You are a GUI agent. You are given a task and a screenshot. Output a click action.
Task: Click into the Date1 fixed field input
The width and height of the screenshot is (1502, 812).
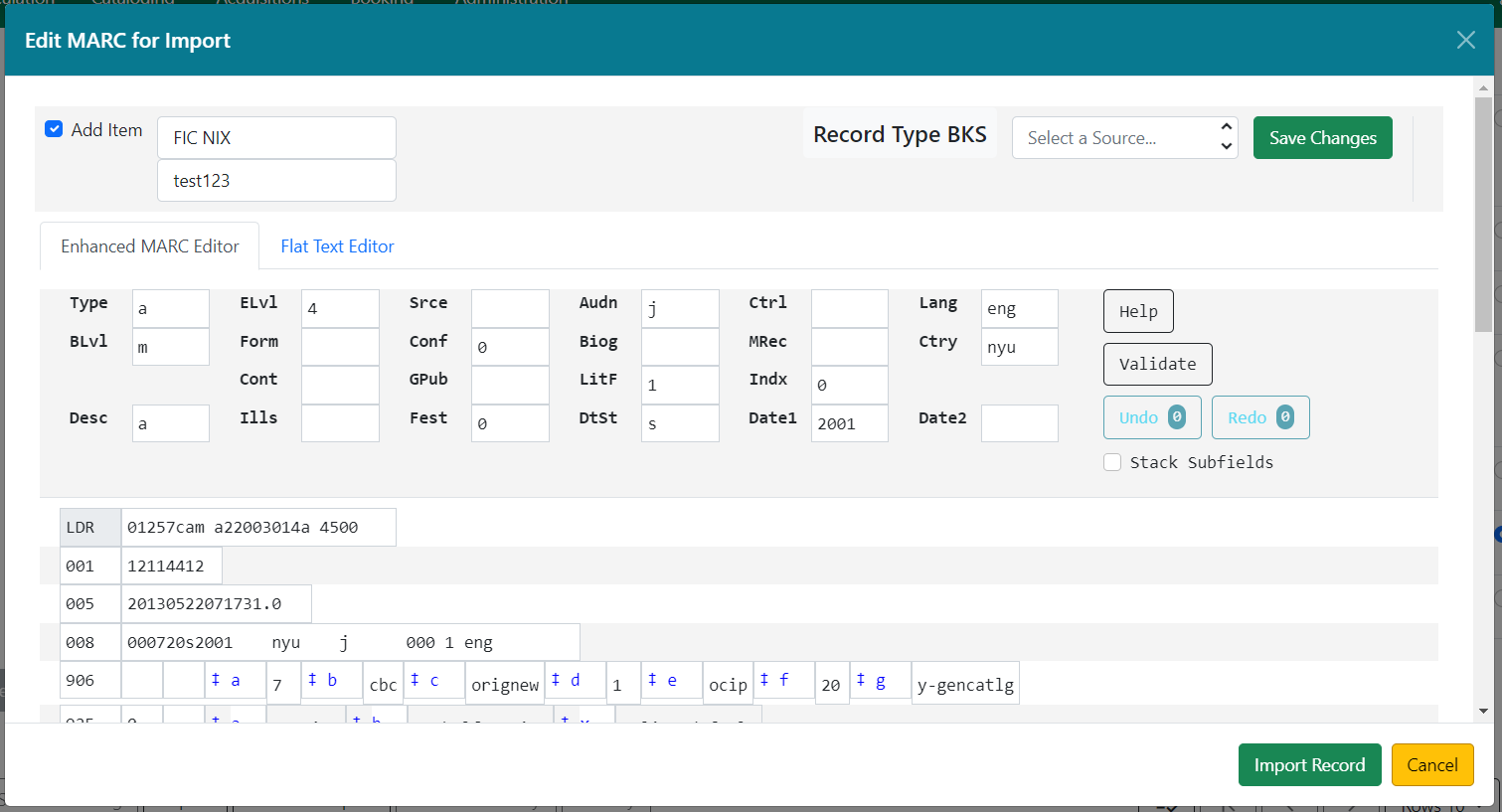(849, 422)
